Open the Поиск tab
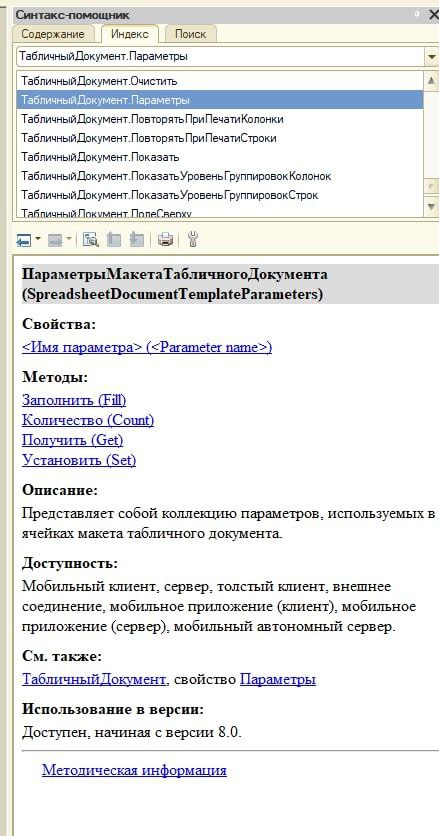The width and height of the screenshot is (439, 836). tap(190, 34)
